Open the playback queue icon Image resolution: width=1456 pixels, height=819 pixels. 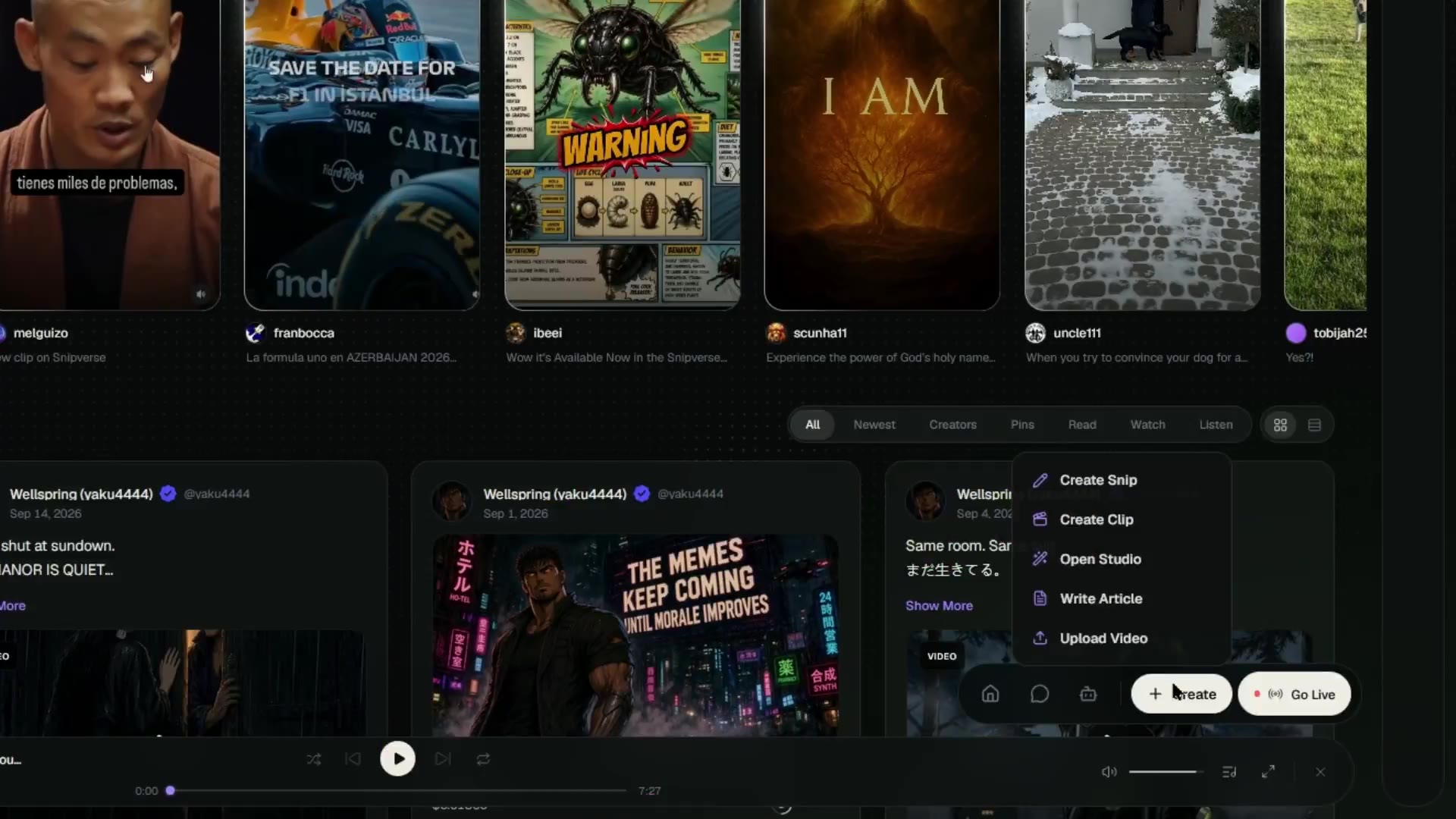(1229, 772)
